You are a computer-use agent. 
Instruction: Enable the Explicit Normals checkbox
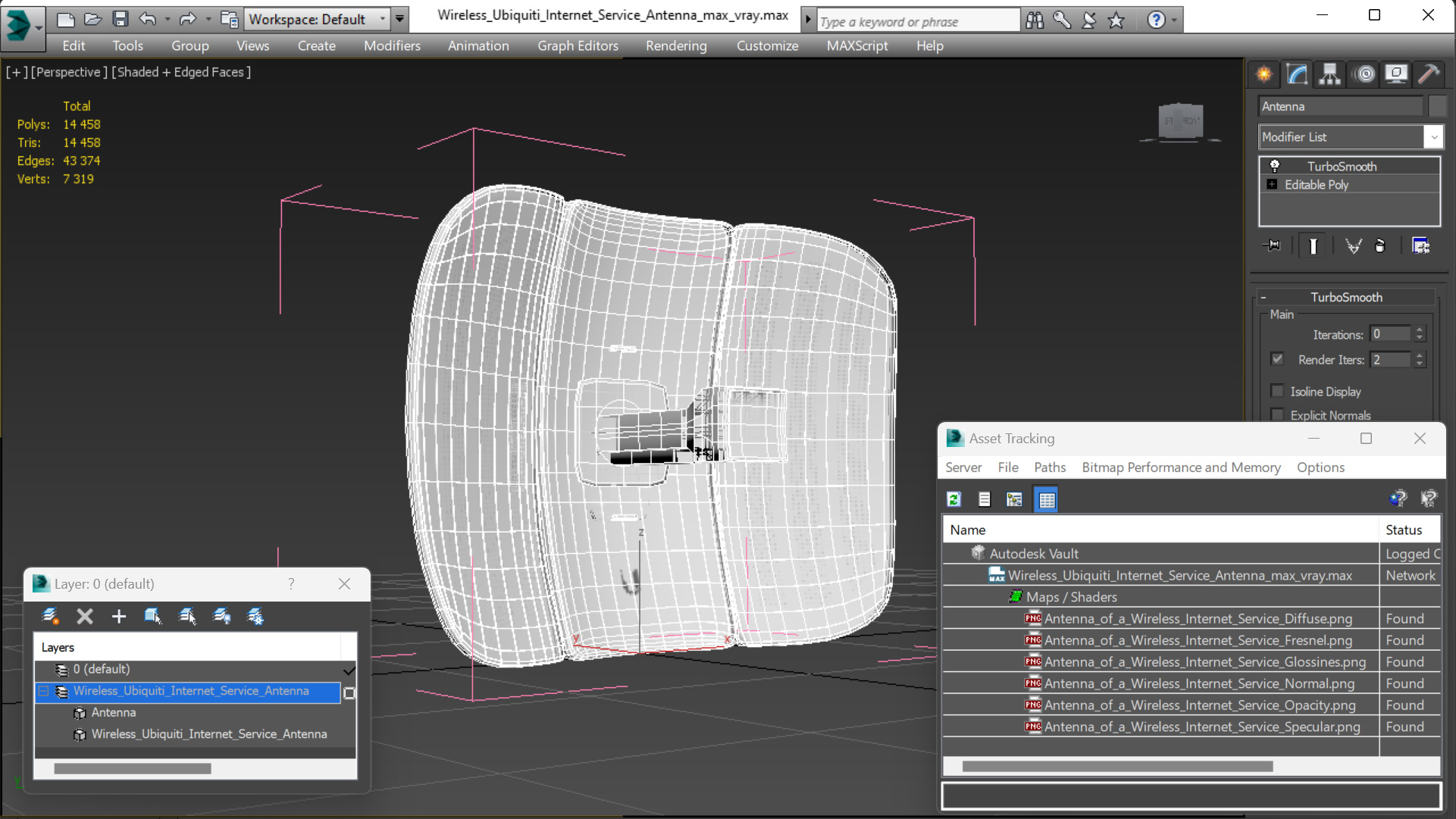coord(1278,414)
